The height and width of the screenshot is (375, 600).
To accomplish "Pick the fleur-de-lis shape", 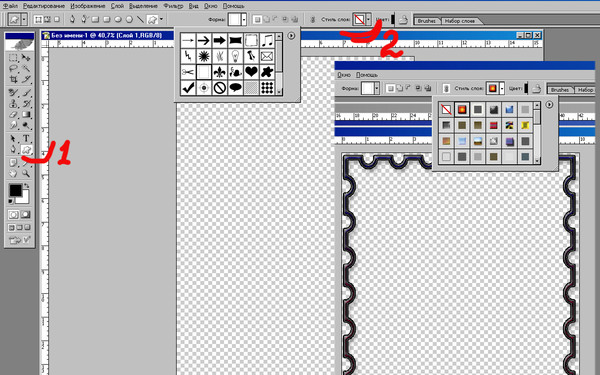I will tap(220, 72).
